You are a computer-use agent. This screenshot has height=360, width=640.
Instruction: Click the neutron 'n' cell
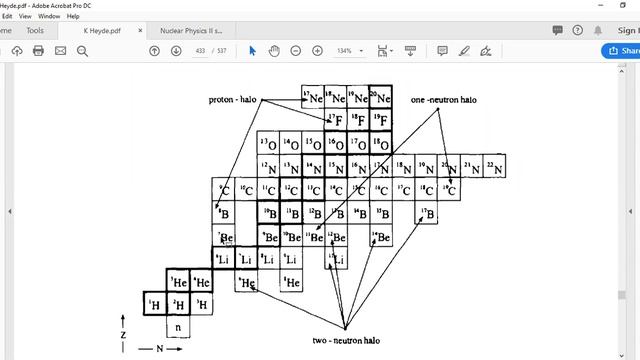tap(178, 327)
